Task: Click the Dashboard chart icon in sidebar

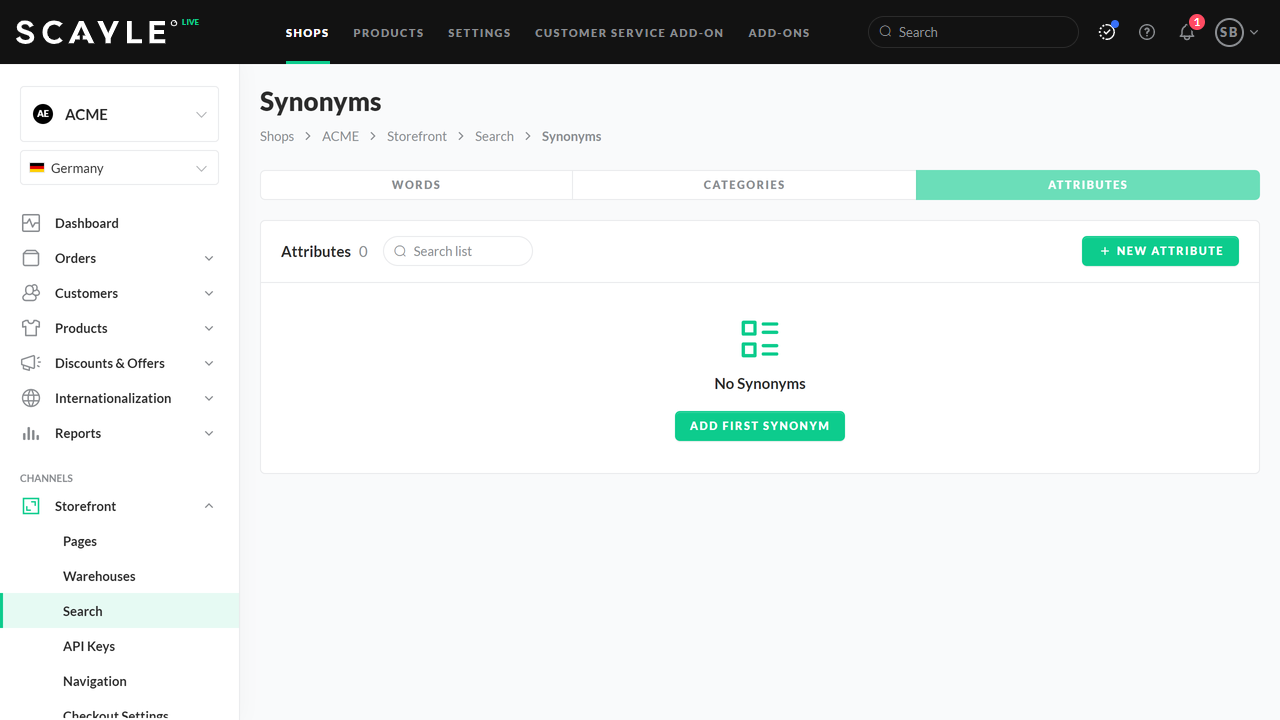Action: (x=31, y=223)
